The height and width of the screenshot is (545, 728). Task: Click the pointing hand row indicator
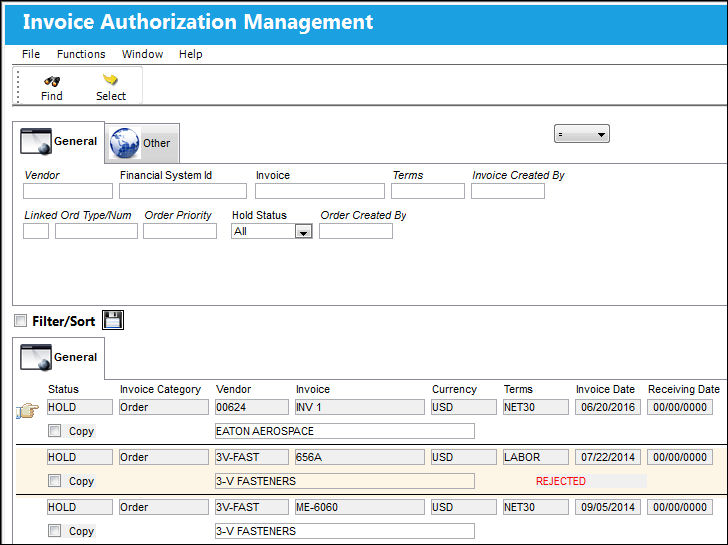[x=28, y=410]
